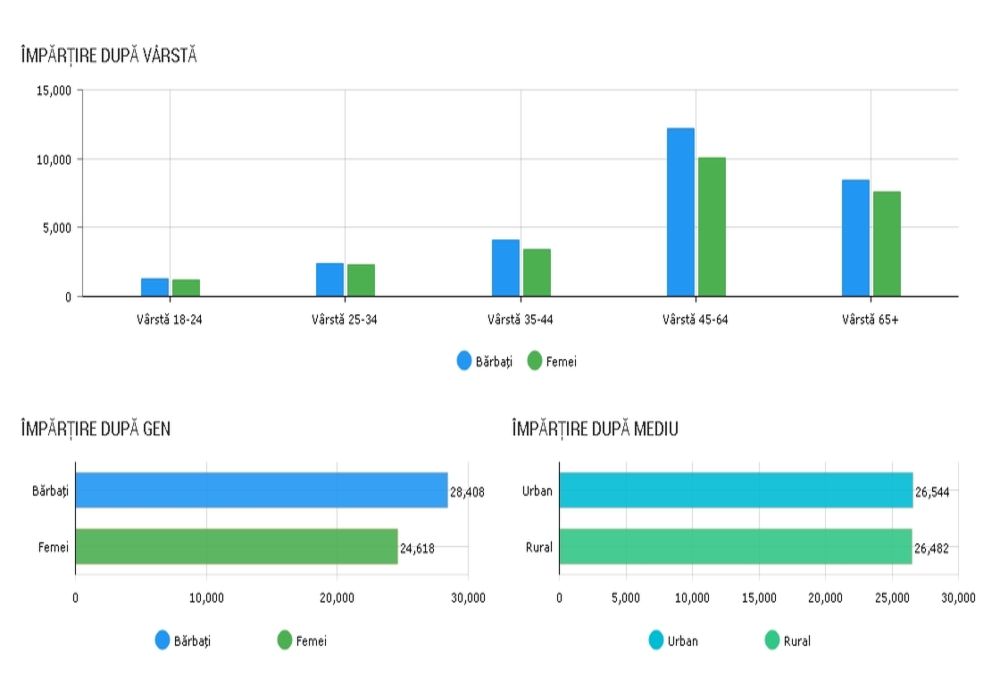Click the horizontal Femei bar in gender chart
Screen dimensions: 1000x688
click(236, 547)
